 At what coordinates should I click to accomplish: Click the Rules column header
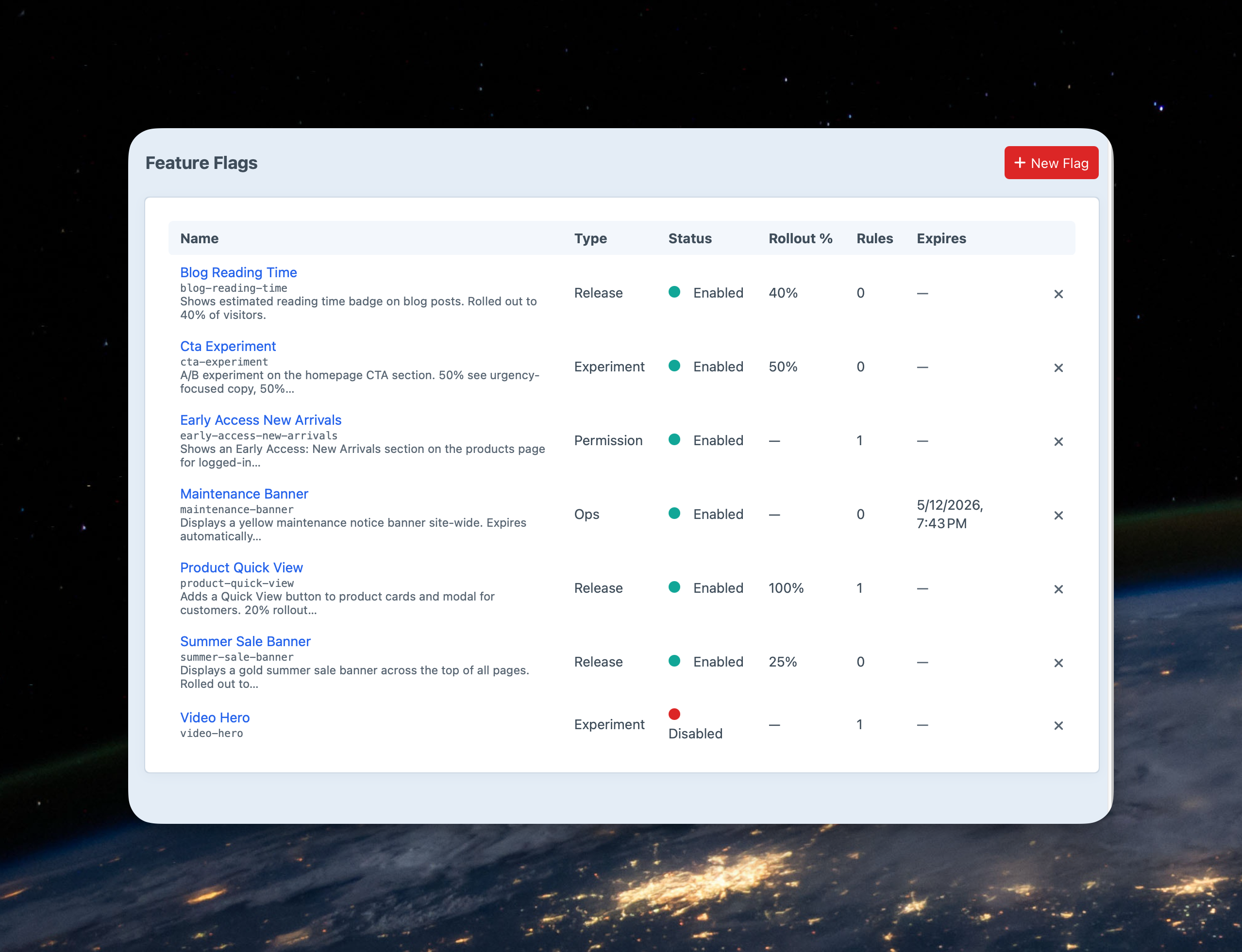874,238
